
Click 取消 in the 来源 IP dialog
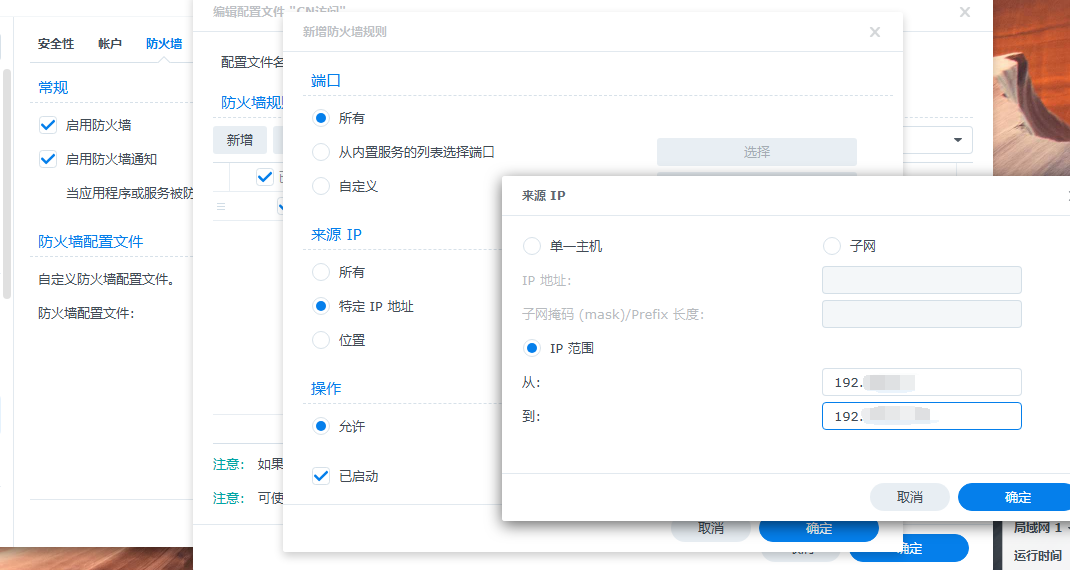click(909, 497)
